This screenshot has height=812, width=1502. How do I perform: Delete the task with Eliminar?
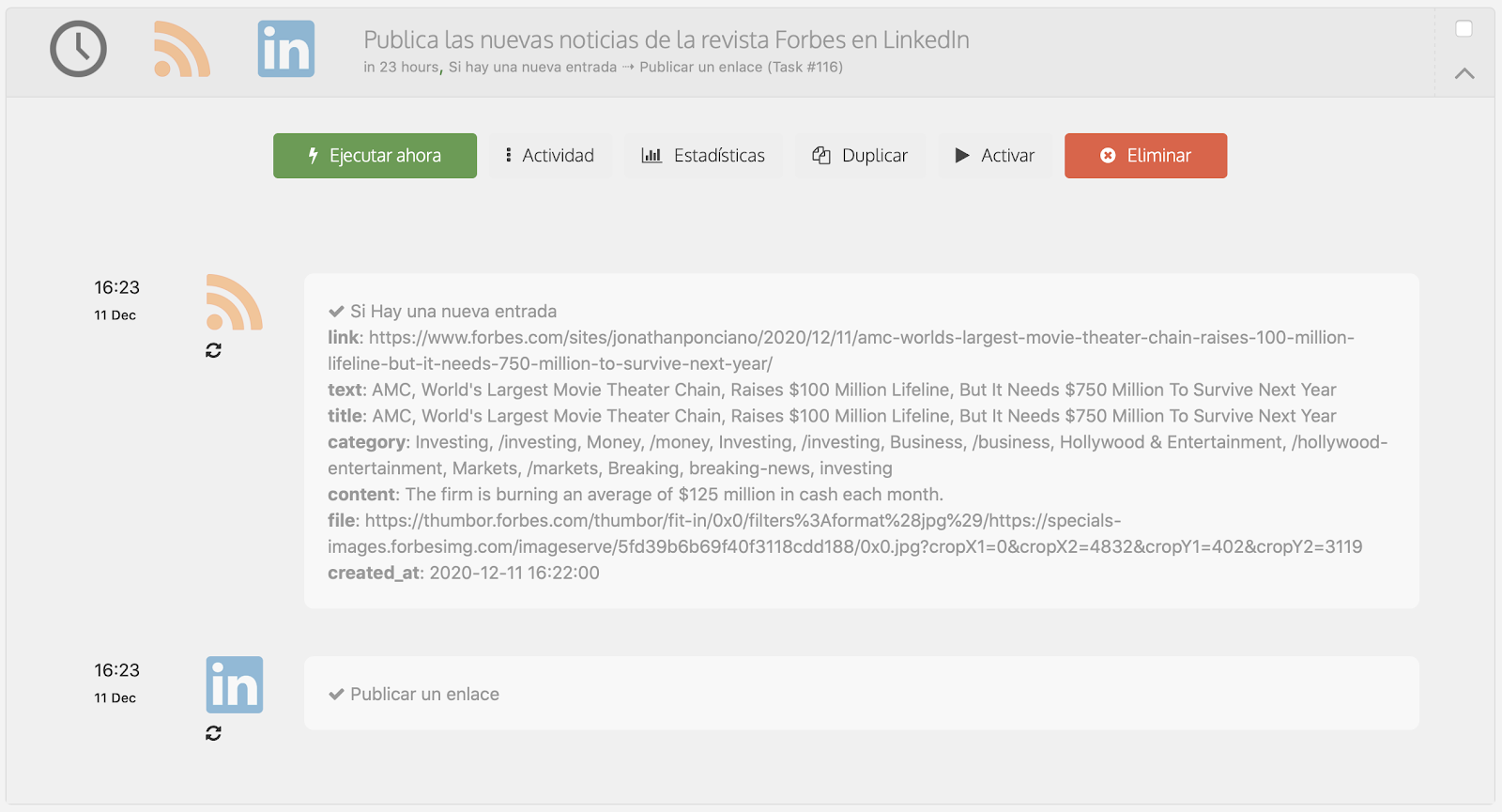coord(1145,156)
